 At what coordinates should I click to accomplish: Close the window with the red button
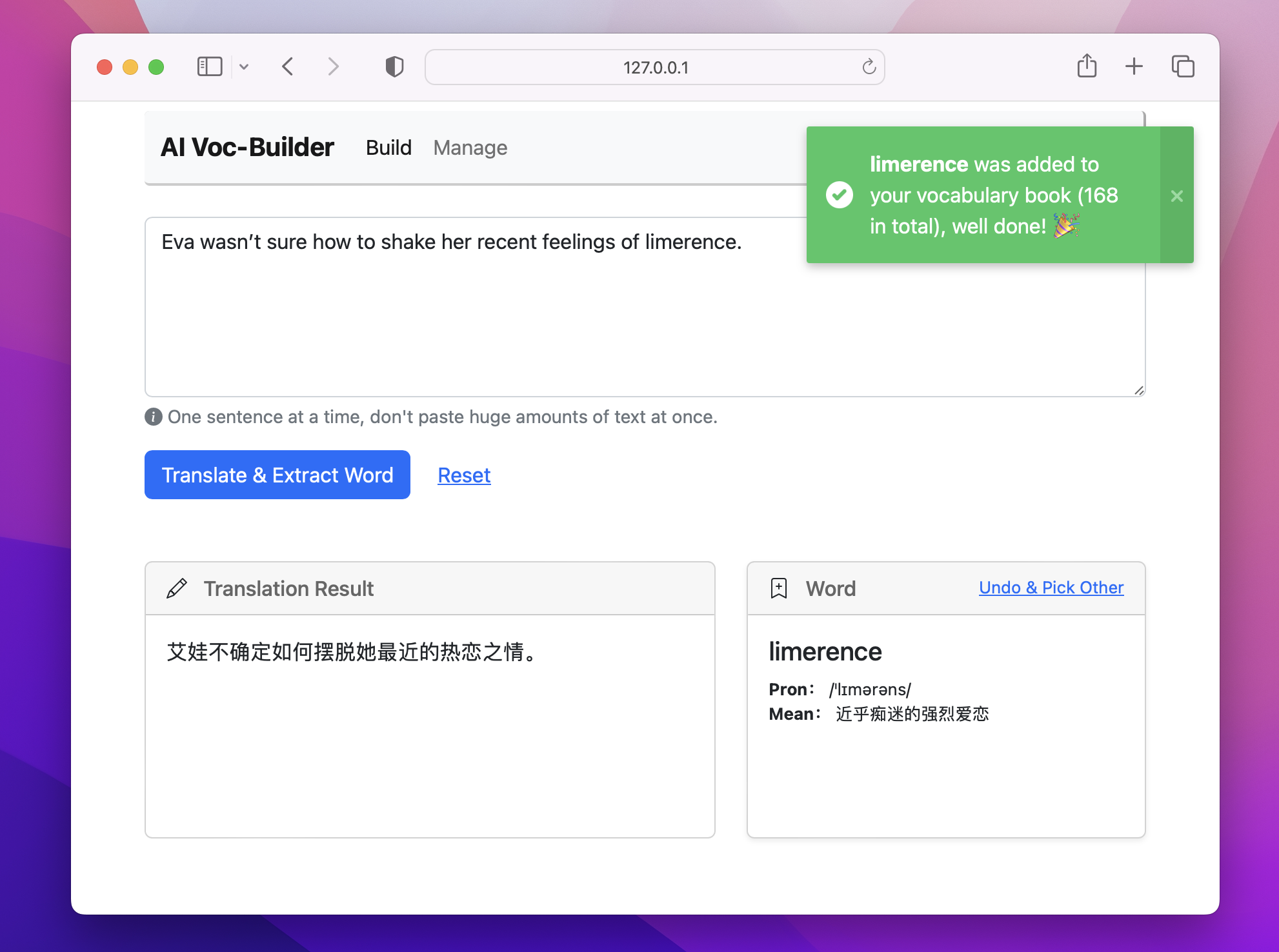click(105, 67)
